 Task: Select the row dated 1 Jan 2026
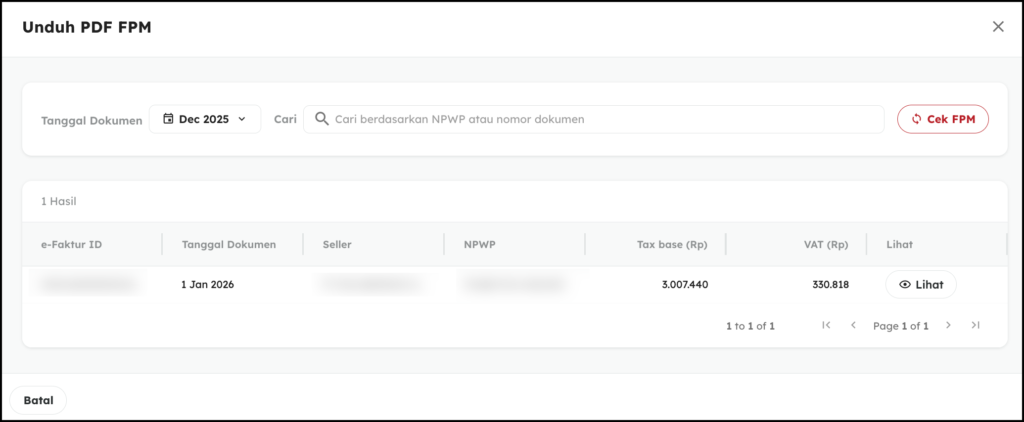click(x=207, y=285)
